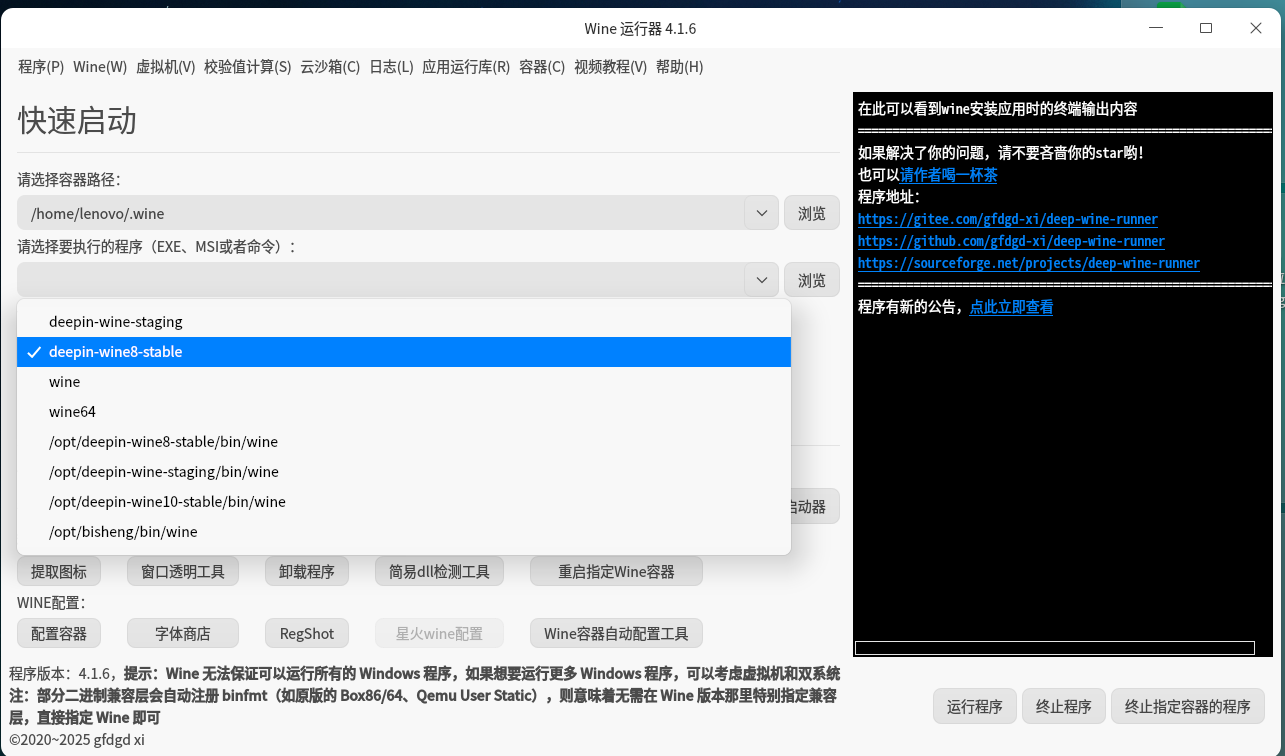
Task: Open the 应用运行库(R) menu
Action: (x=466, y=67)
